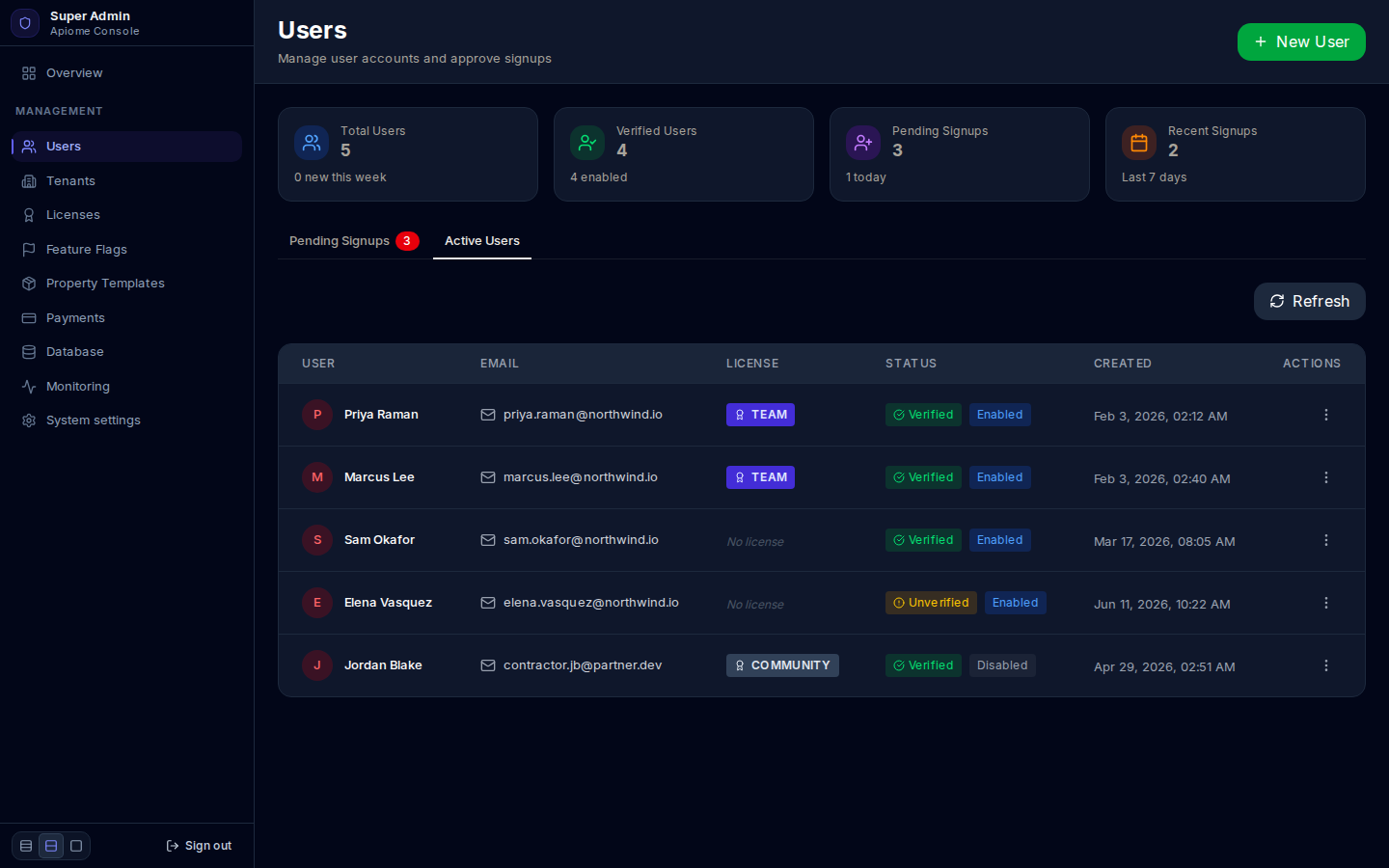Click the mail icon beside marcus.lee@northwind.io

click(x=488, y=477)
